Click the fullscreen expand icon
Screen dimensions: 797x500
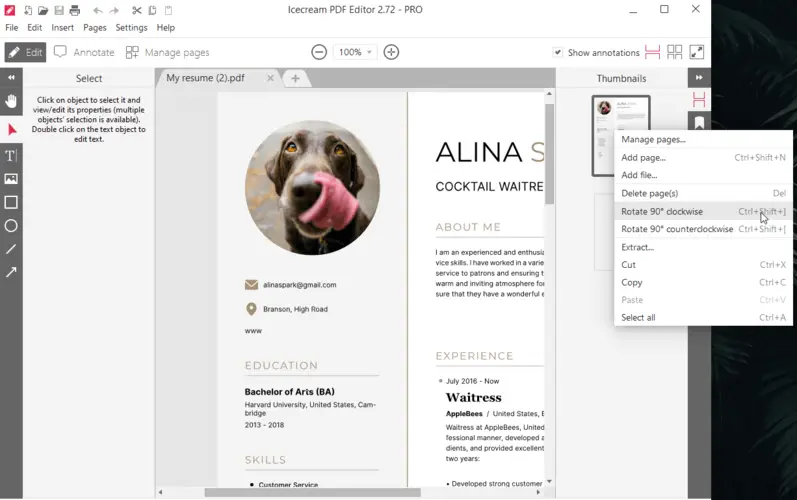tap(697, 52)
